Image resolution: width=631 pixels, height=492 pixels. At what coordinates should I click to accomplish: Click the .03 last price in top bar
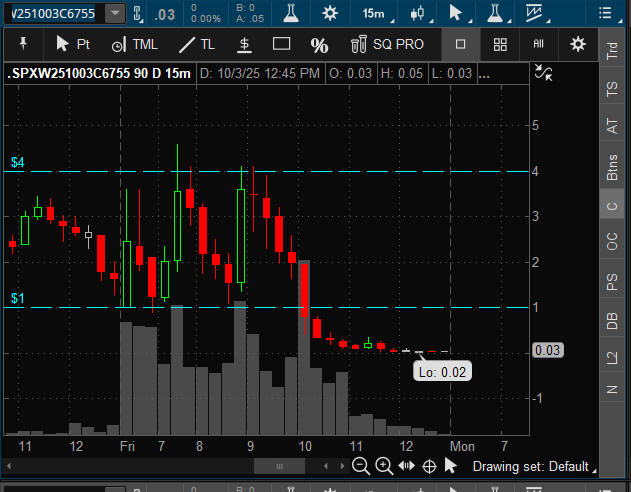[x=164, y=14]
